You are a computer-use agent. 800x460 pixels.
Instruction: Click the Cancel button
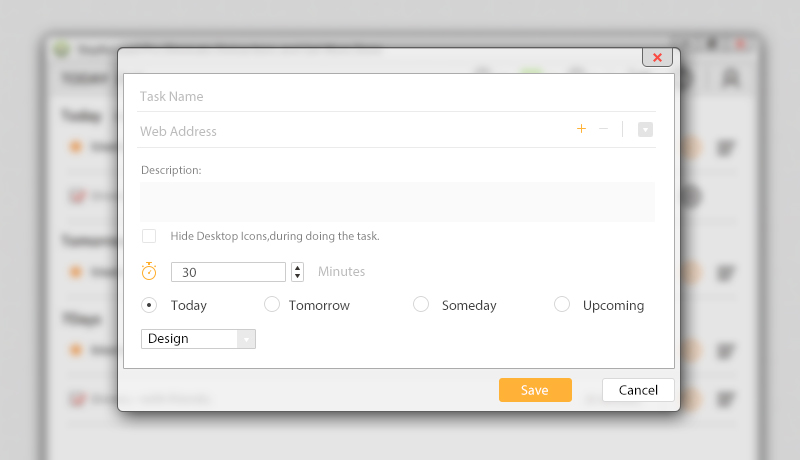point(638,390)
